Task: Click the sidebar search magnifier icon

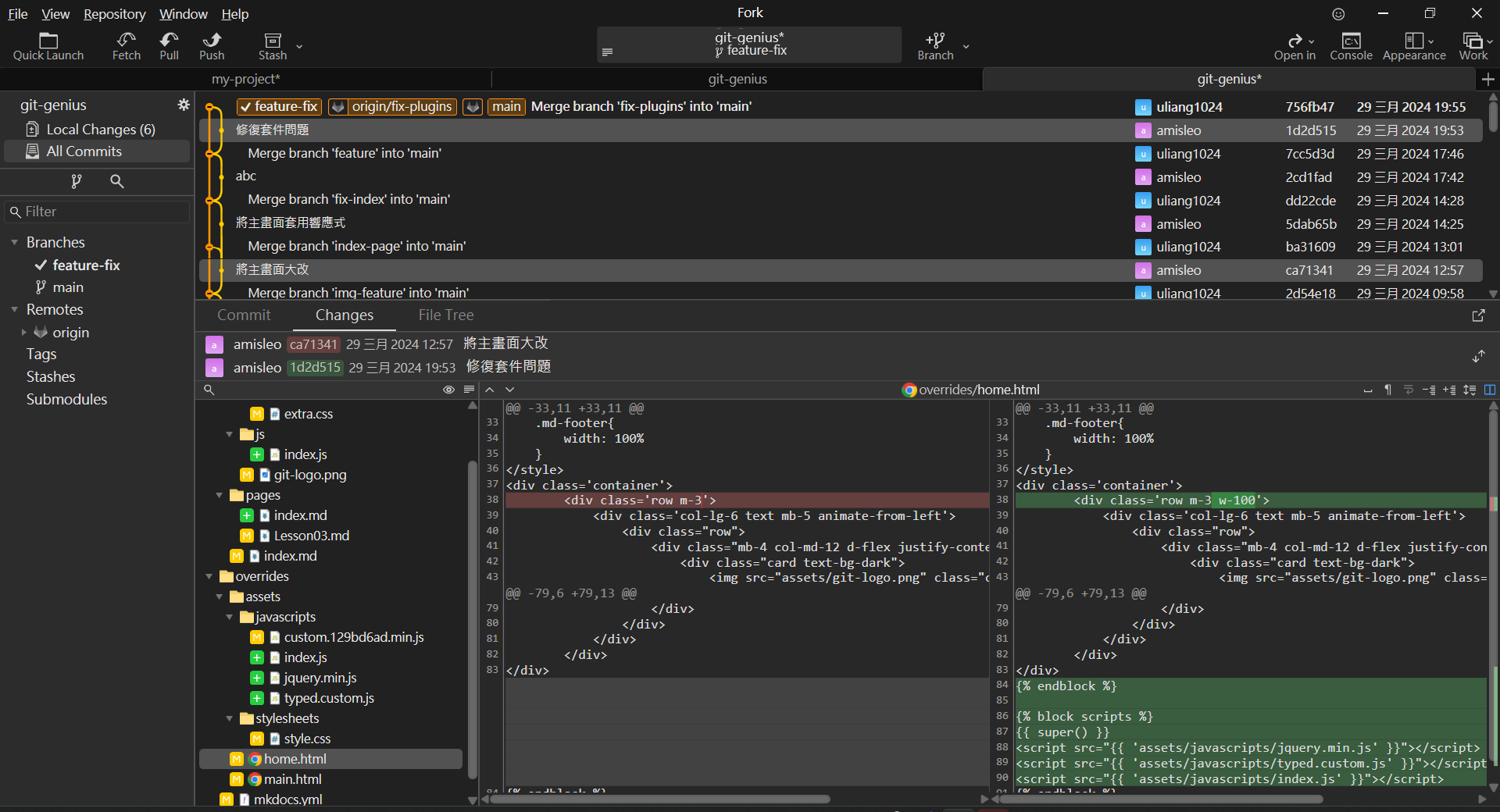Action: pyautogui.click(x=117, y=181)
